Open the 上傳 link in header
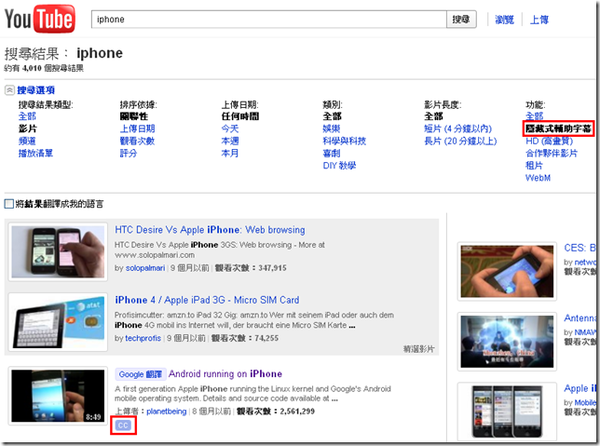600x446 pixels. [539, 20]
